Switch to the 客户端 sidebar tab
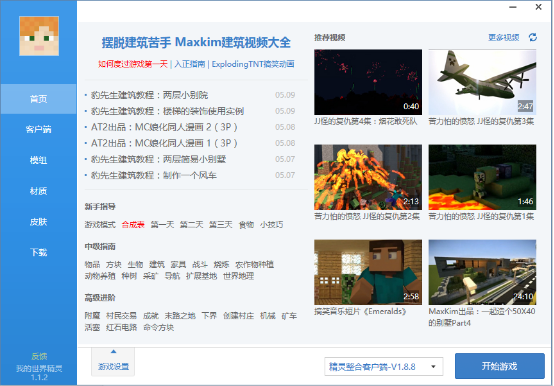Viewport: 554px width, 386px height. pos(39,129)
